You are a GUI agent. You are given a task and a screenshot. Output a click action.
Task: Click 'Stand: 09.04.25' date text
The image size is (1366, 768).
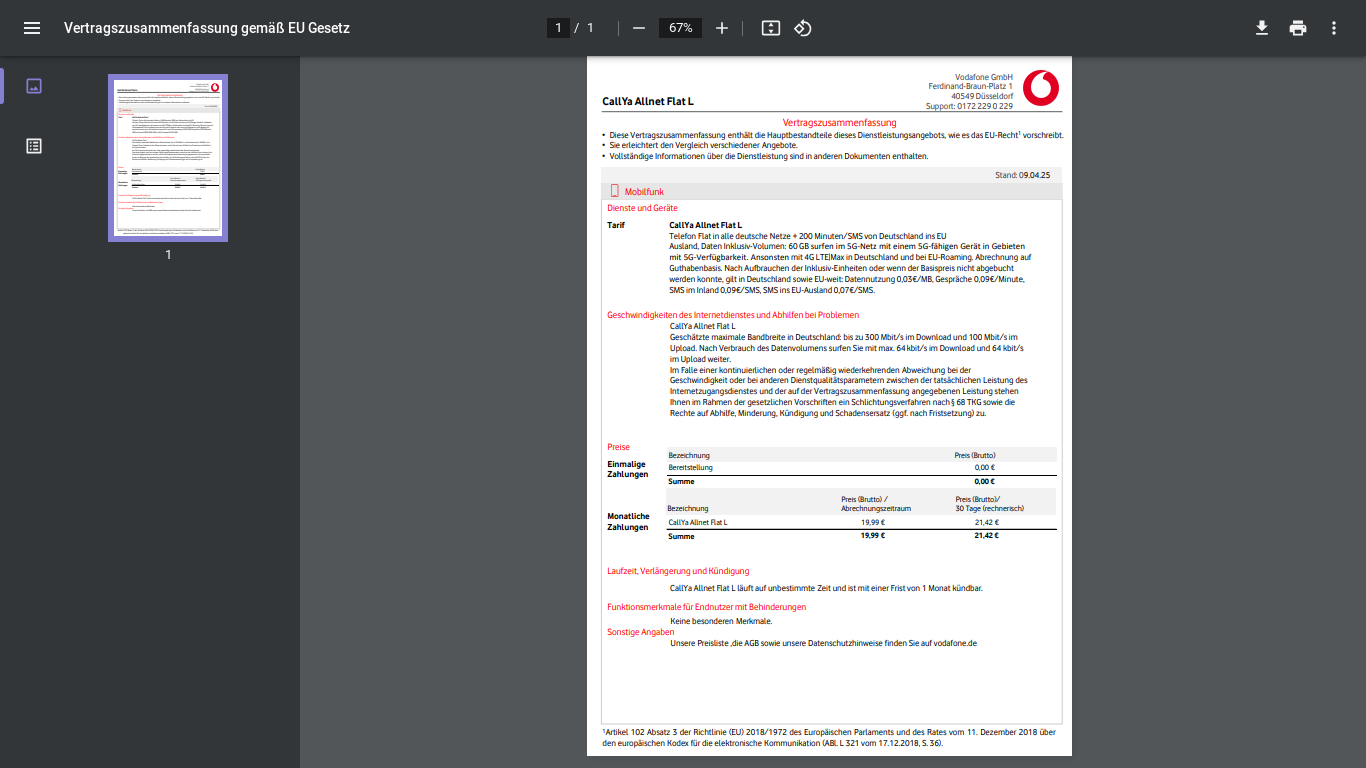pos(1022,175)
